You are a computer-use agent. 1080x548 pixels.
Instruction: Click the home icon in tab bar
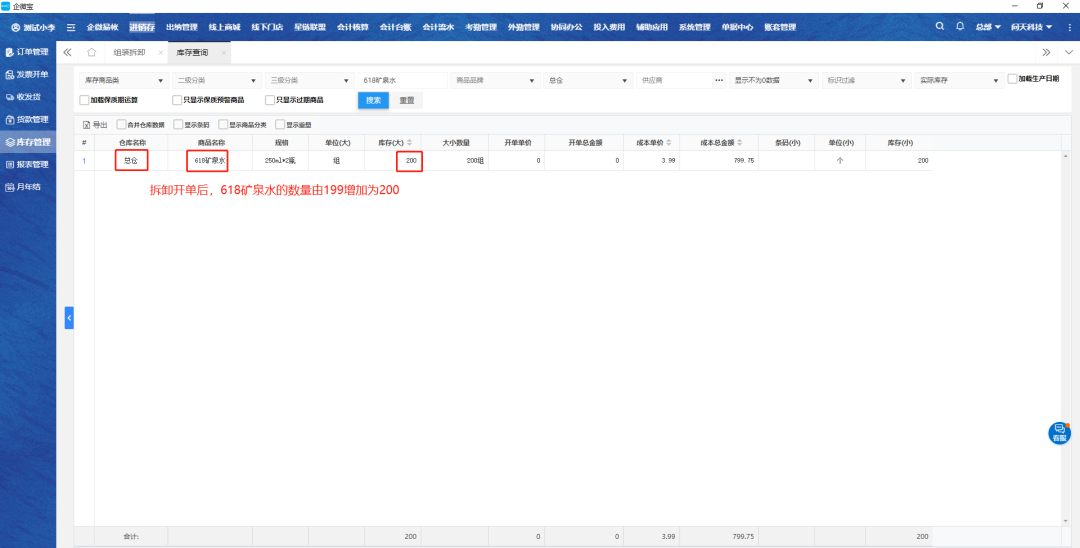pyautogui.click(x=92, y=52)
